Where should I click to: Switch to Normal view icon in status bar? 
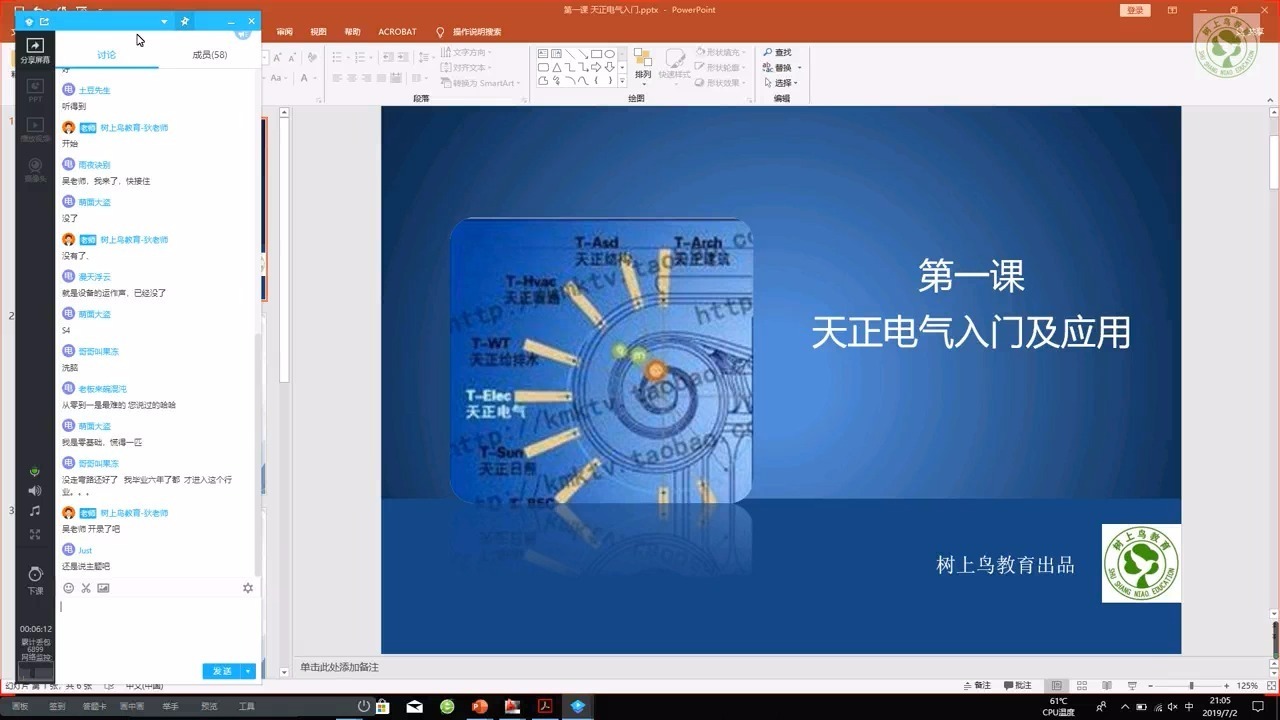(1057, 686)
